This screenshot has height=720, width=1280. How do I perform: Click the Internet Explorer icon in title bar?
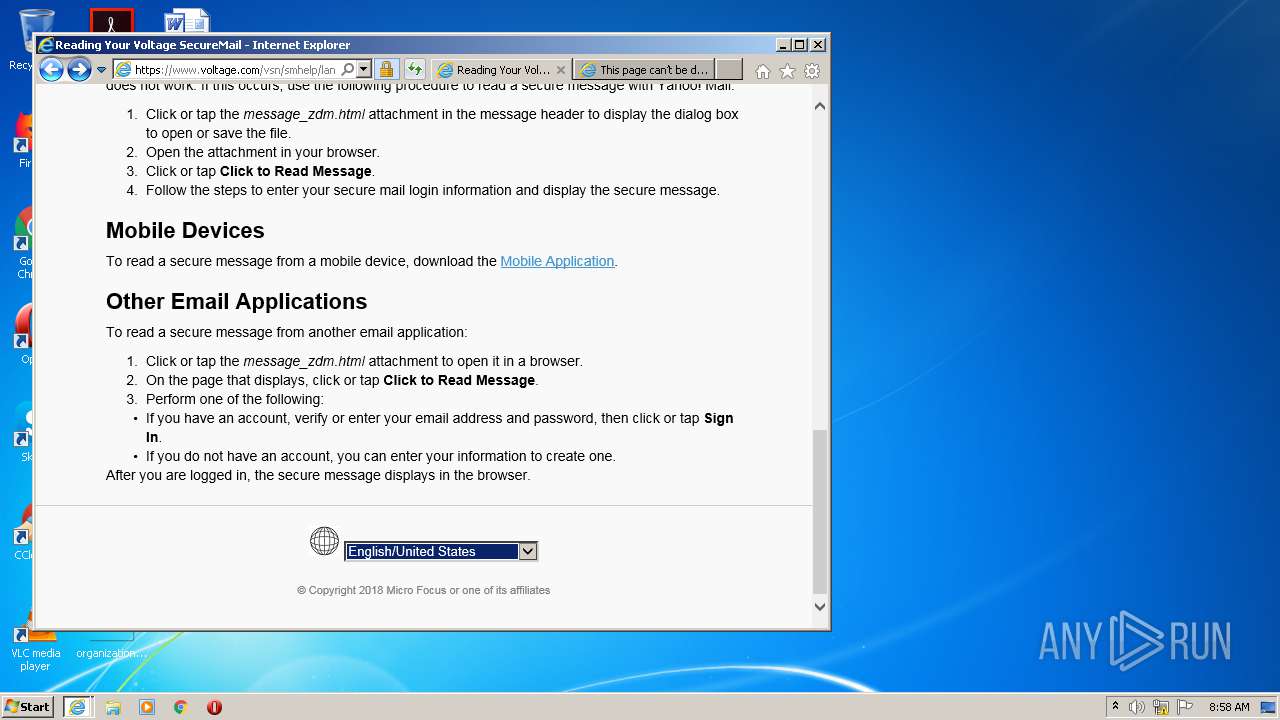point(45,45)
